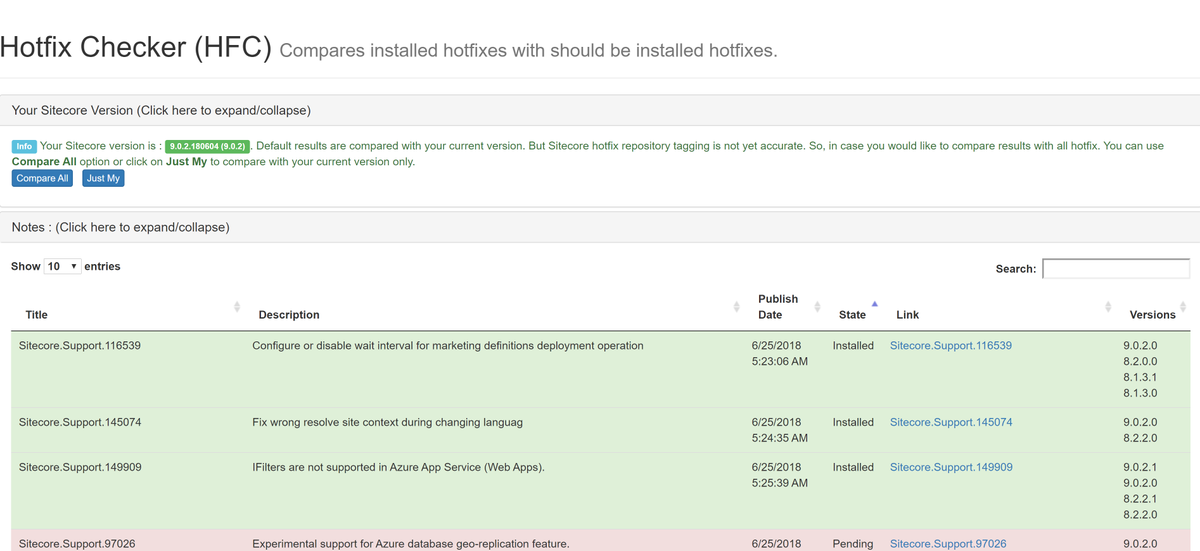Select title cell Sitecore.Support.149909

pos(80,467)
